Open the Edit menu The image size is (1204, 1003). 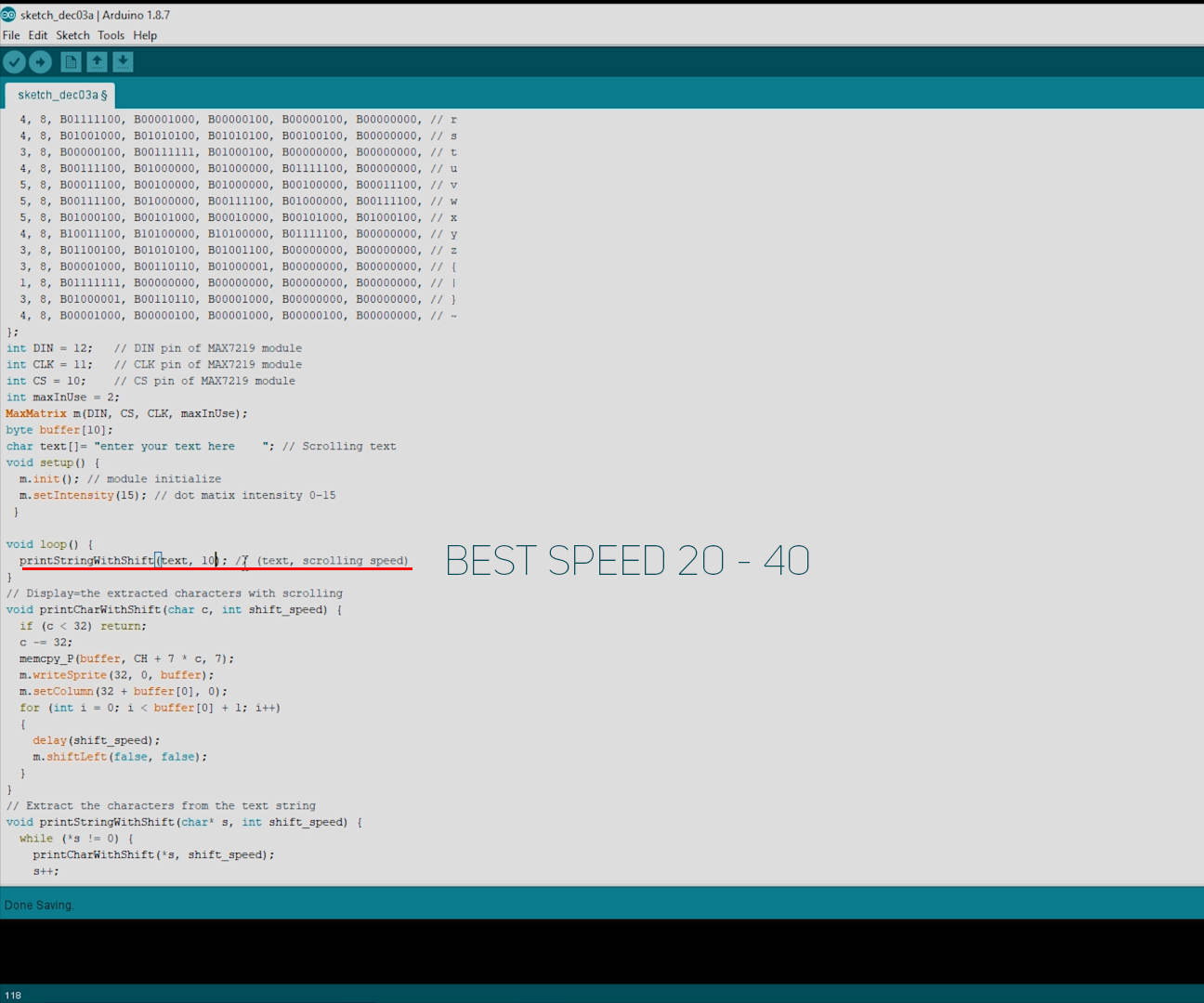coord(38,35)
